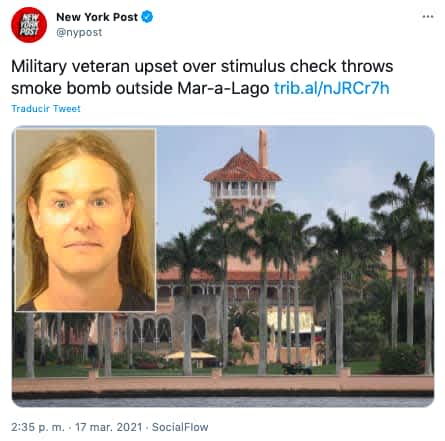Open the mugshot inset photo

[x=86, y=220]
